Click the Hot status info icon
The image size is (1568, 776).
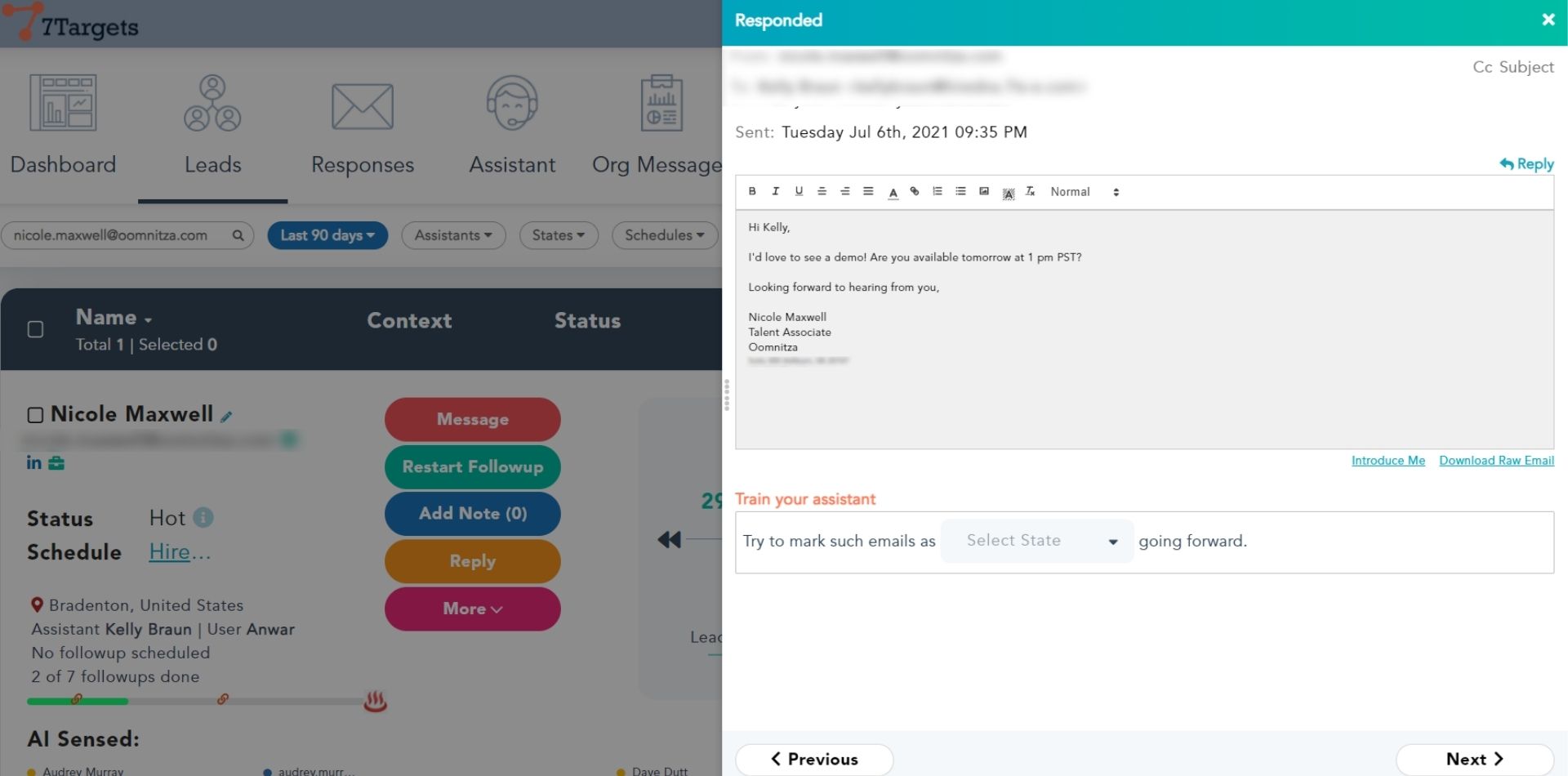coord(203,517)
